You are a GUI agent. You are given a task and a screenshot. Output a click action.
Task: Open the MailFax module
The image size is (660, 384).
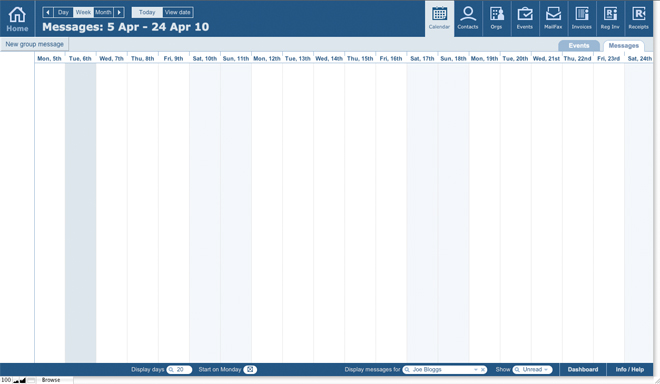(553, 19)
